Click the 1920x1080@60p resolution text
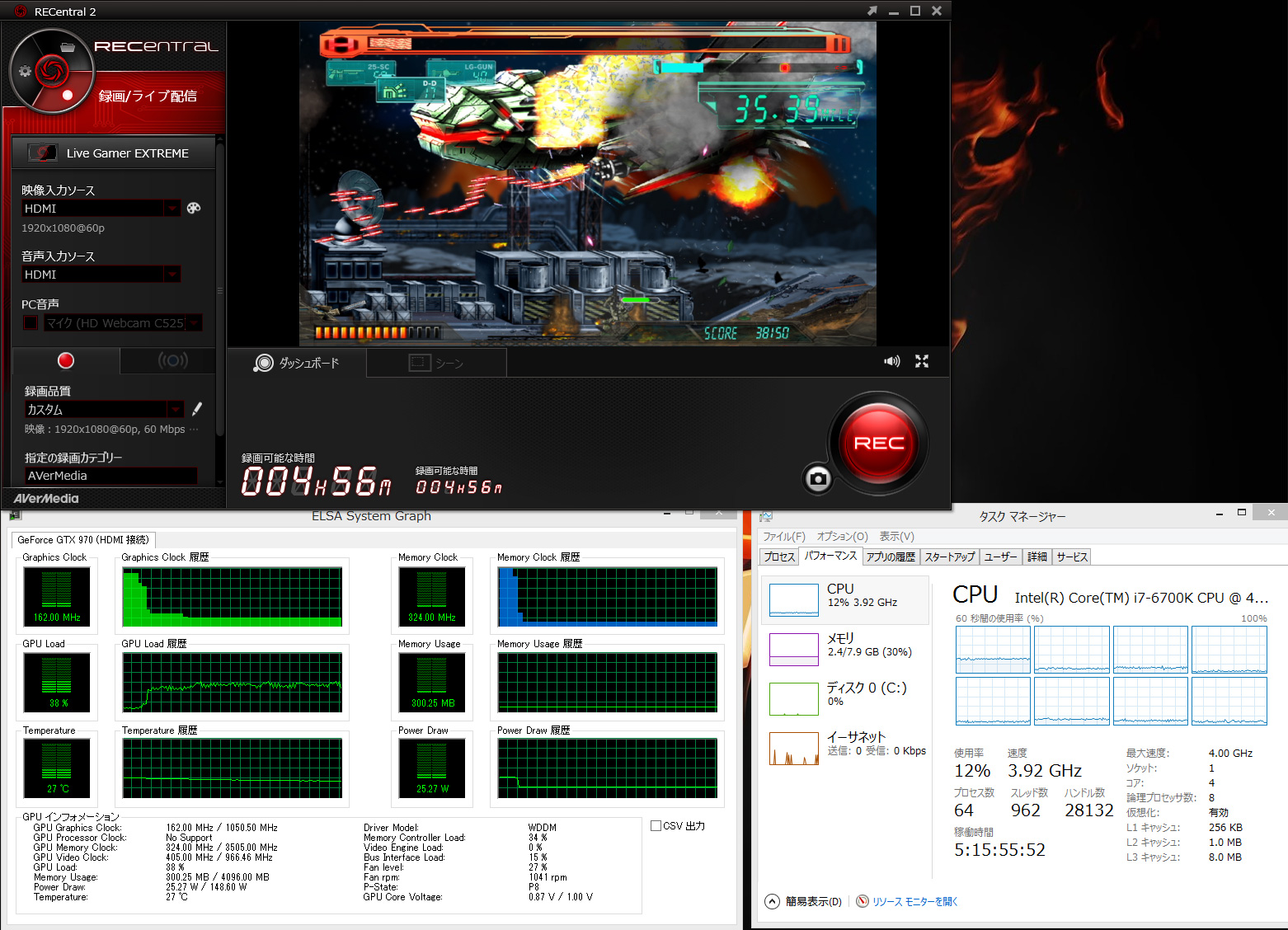1288x930 pixels. point(63,228)
